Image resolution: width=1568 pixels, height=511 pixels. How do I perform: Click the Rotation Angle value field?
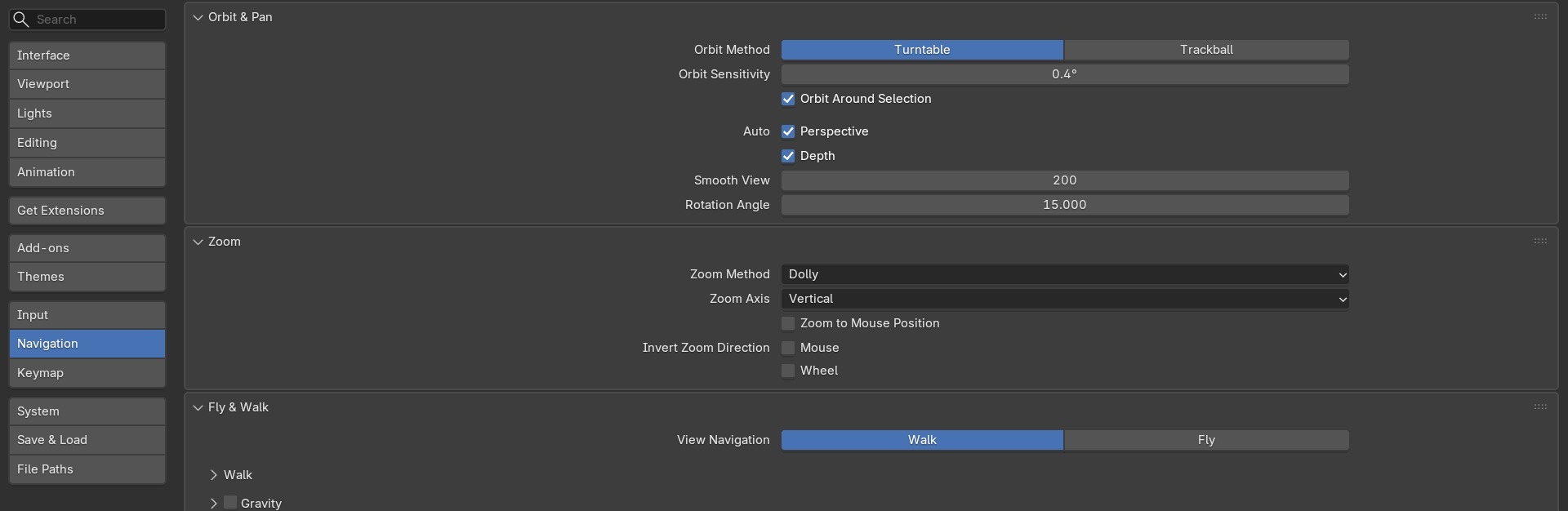tap(1065, 205)
